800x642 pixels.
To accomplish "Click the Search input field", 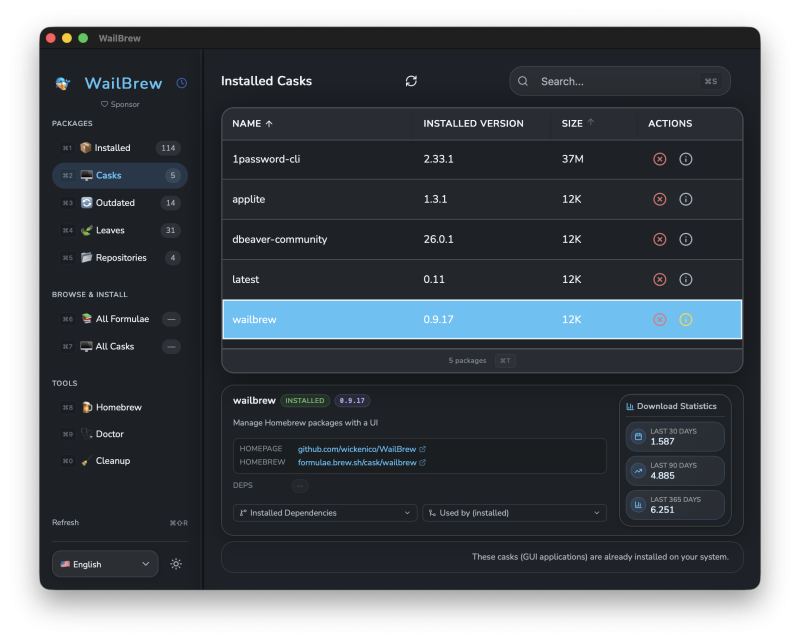I will point(620,81).
